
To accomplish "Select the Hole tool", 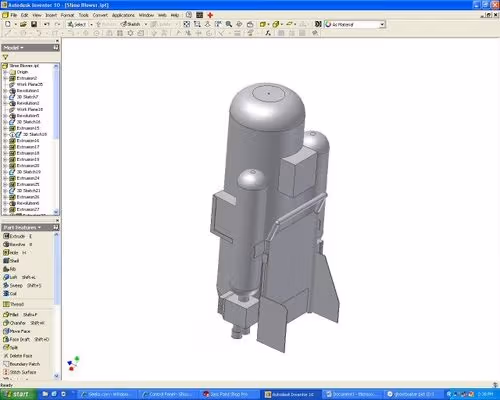I will 15,253.
